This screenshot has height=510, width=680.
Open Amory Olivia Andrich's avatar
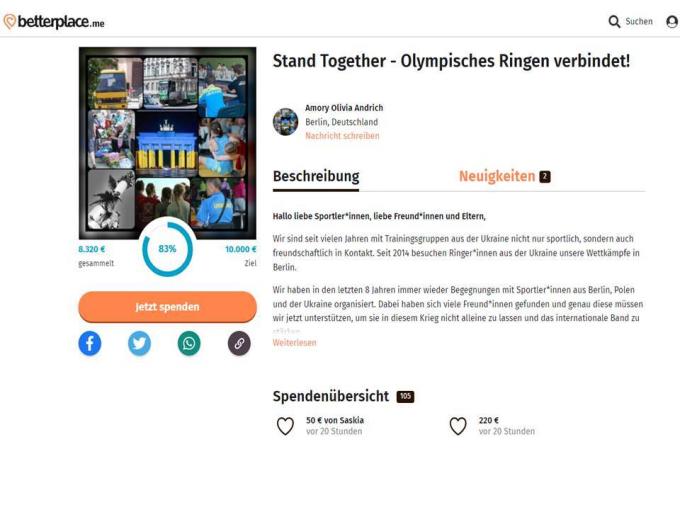[x=285, y=122]
